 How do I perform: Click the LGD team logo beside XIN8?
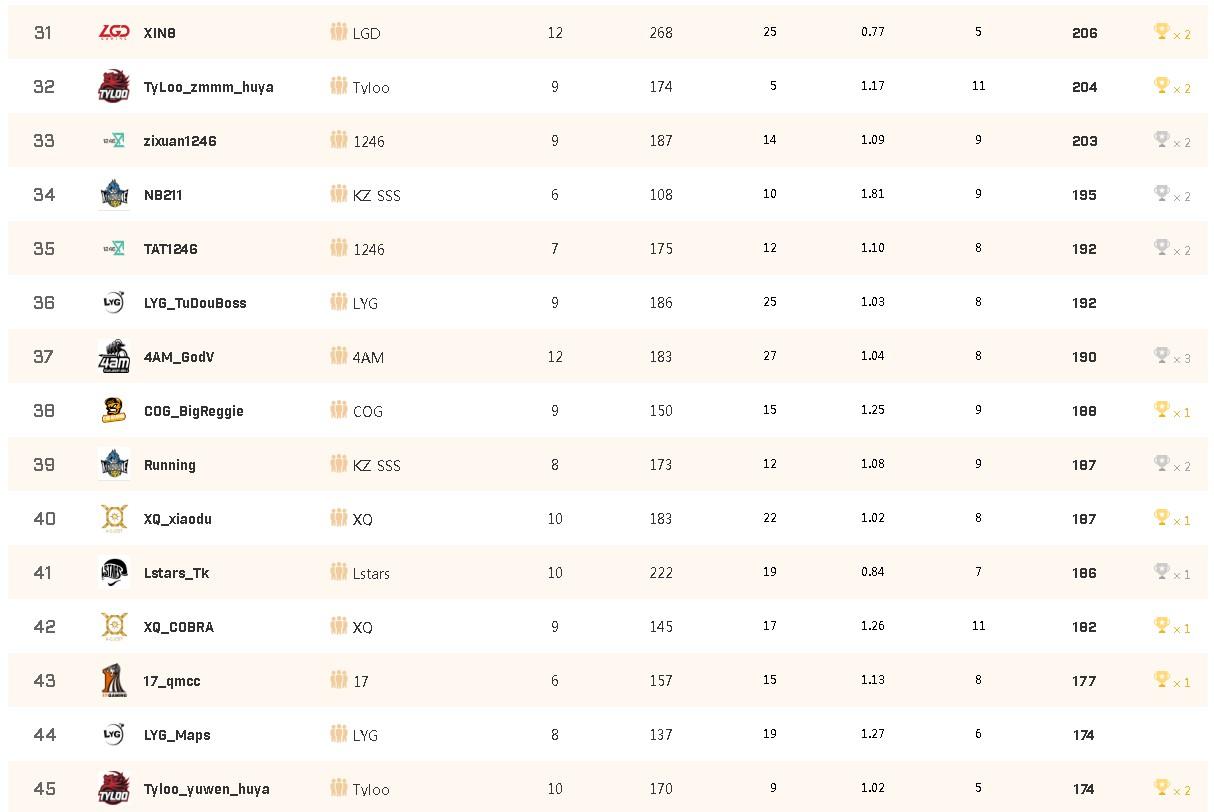114,33
